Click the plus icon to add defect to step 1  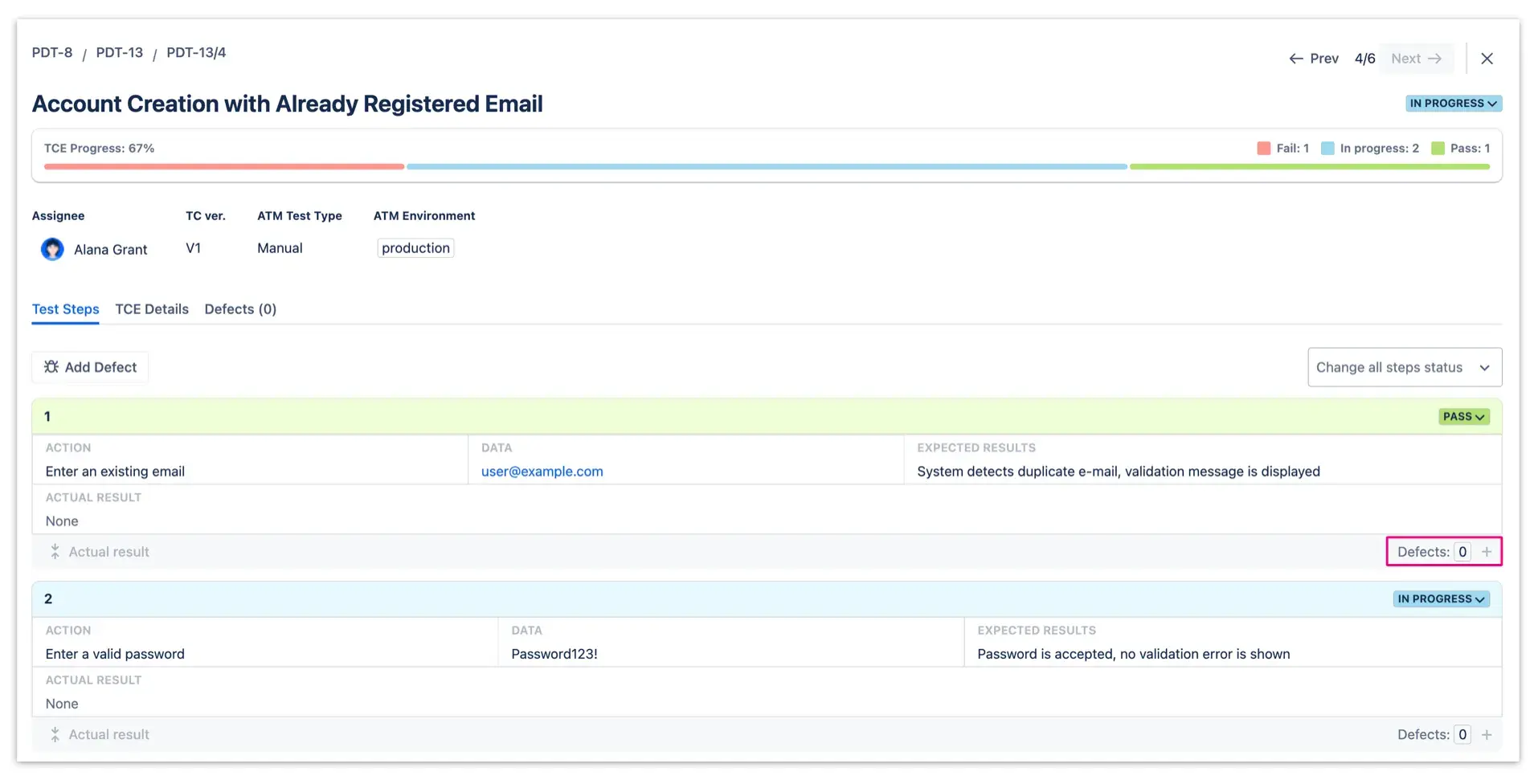[1487, 552]
